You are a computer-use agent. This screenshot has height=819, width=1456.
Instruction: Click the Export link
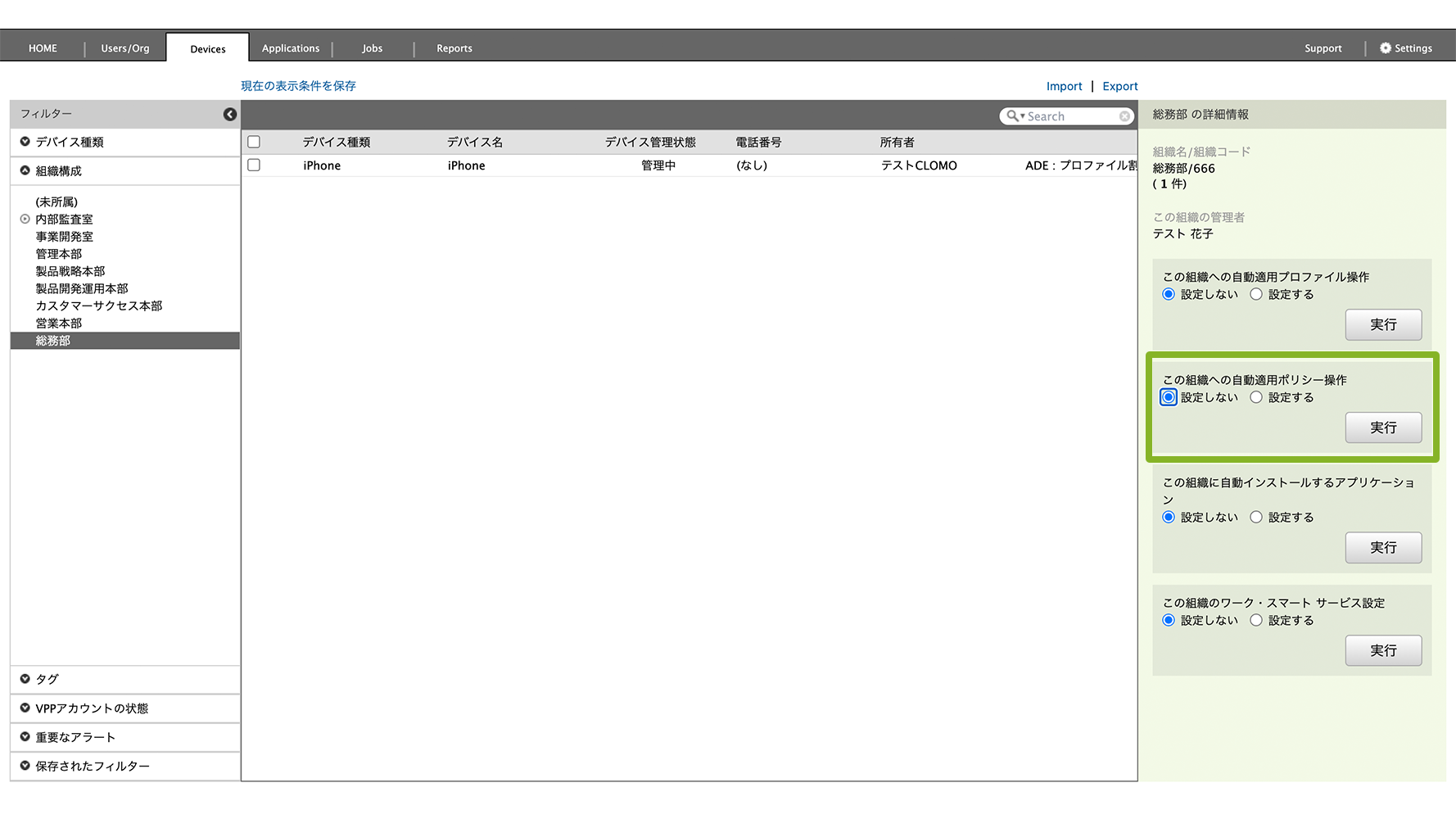click(x=1119, y=86)
